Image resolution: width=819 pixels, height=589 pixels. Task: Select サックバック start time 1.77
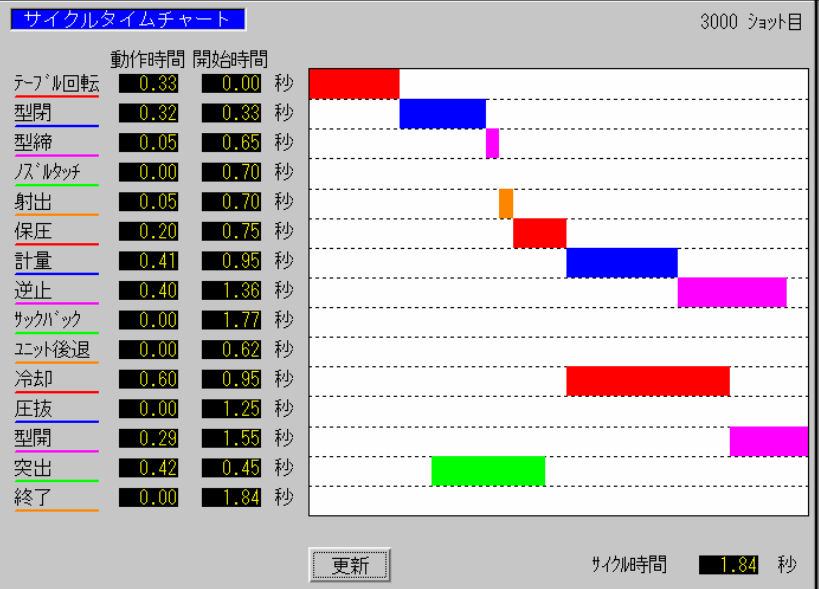231,320
